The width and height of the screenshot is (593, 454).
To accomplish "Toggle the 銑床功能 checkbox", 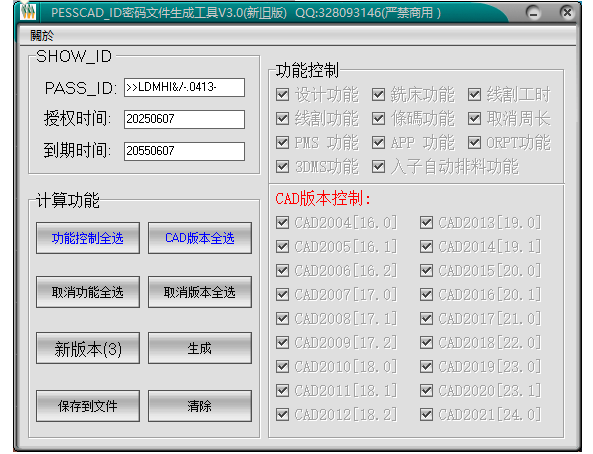I will (378, 95).
